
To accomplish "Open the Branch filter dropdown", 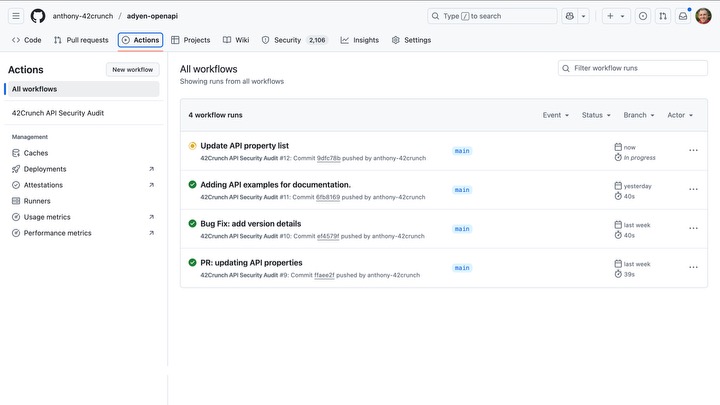I will tap(639, 115).
